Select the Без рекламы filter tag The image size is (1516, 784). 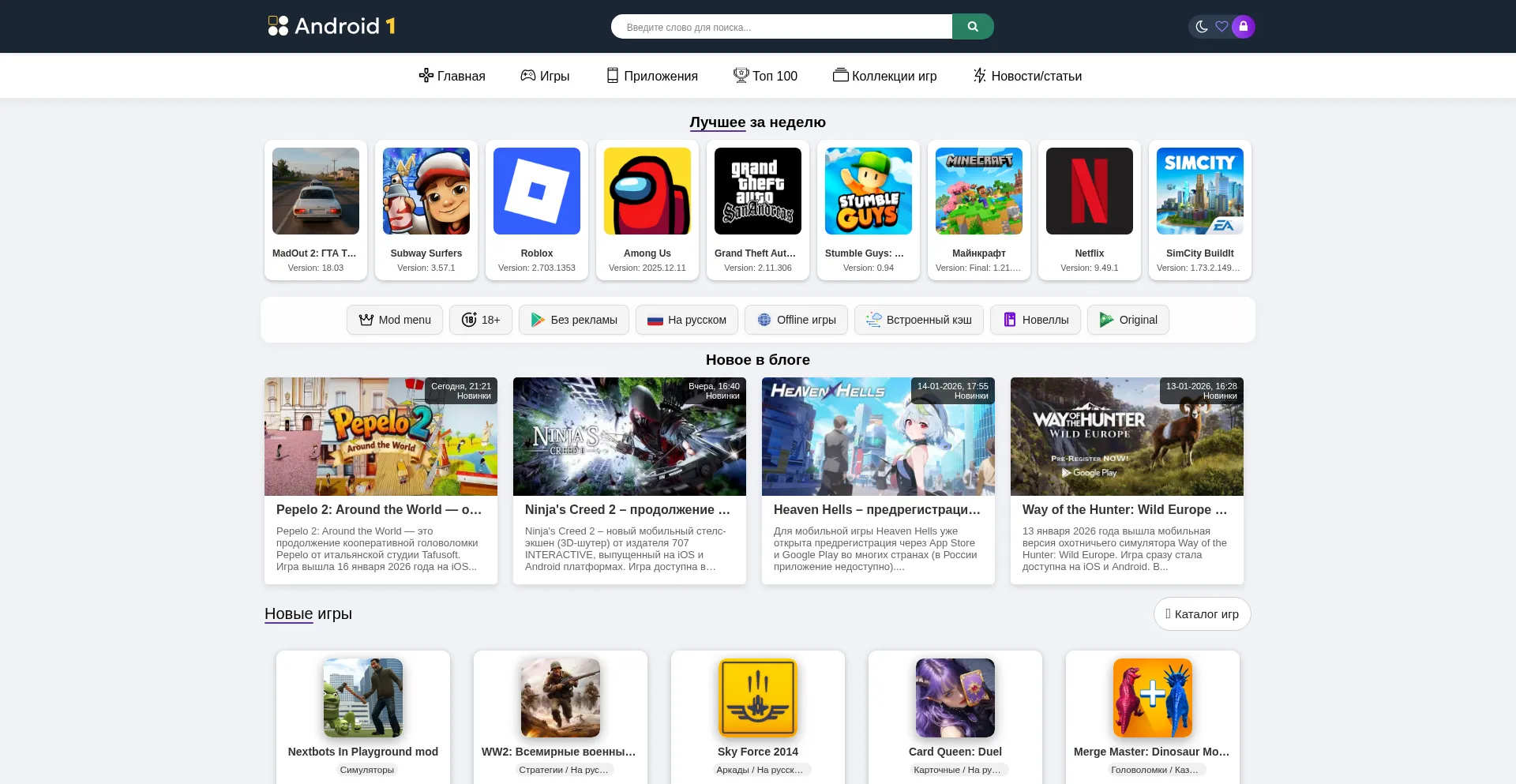coord(574,320)
